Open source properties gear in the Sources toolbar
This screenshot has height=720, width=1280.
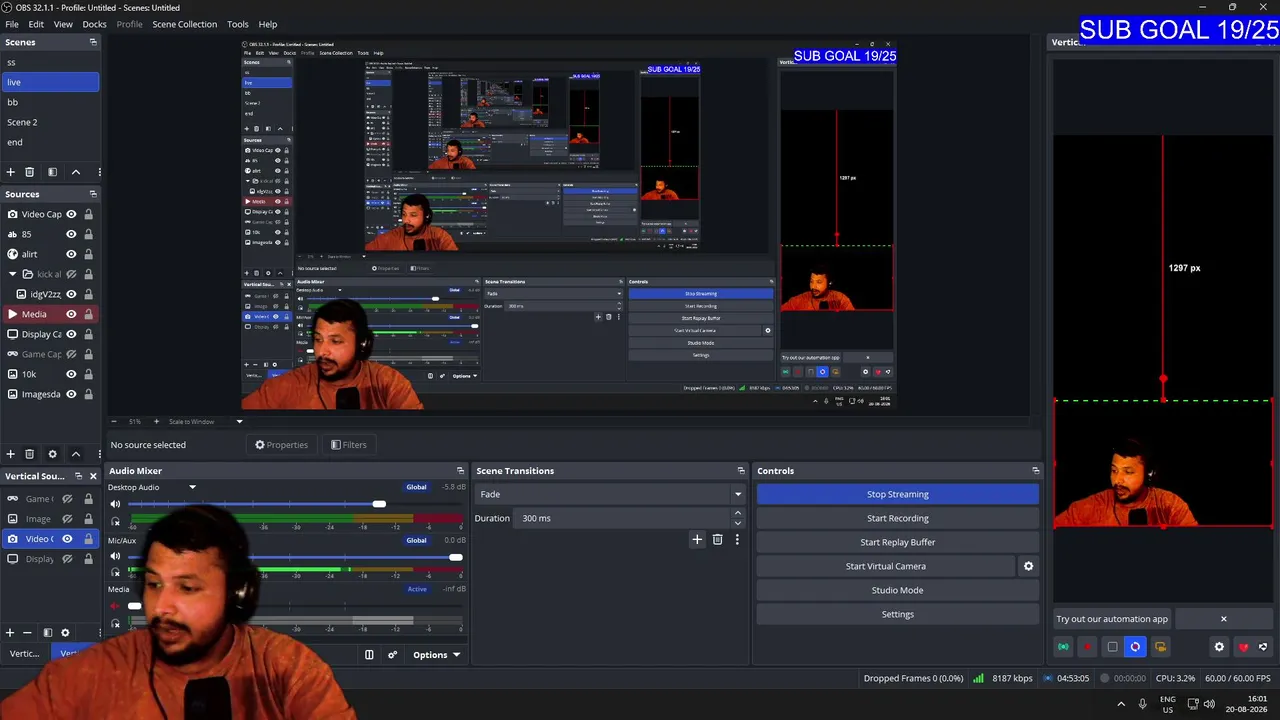[x=52, y=454]
